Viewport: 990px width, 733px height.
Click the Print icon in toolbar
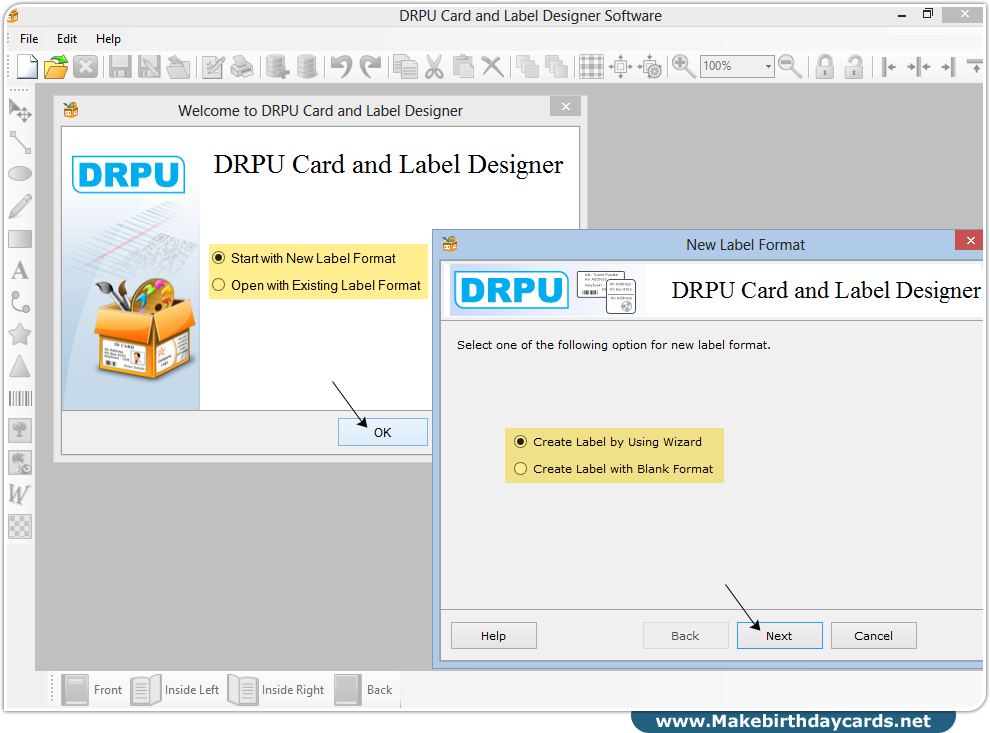point(242,66)
